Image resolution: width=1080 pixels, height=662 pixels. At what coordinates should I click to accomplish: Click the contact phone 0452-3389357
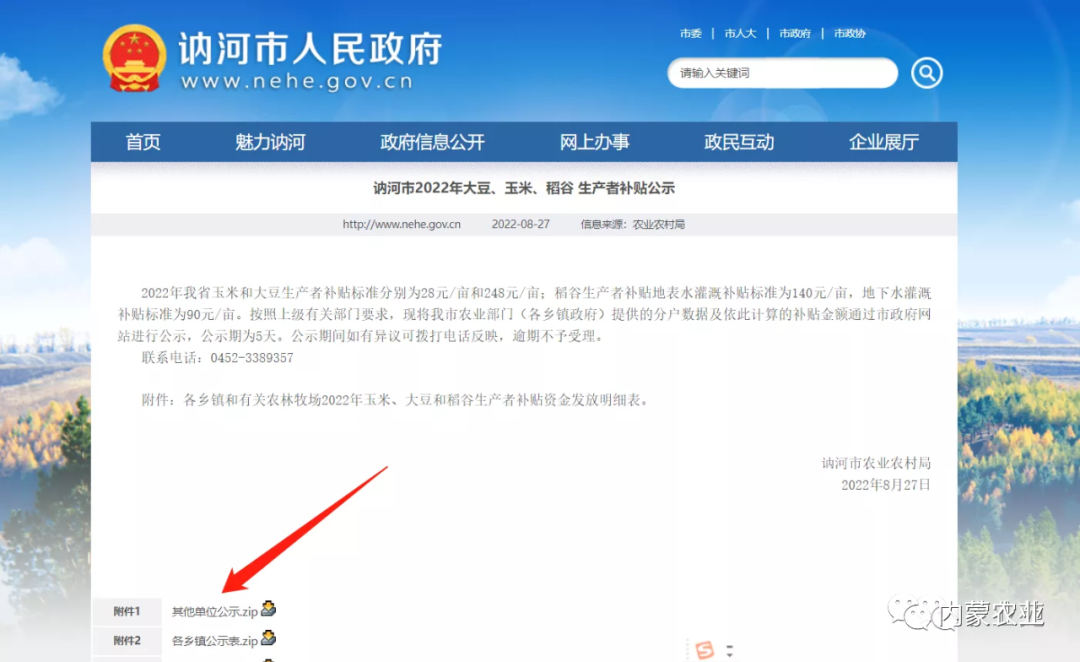252,358
